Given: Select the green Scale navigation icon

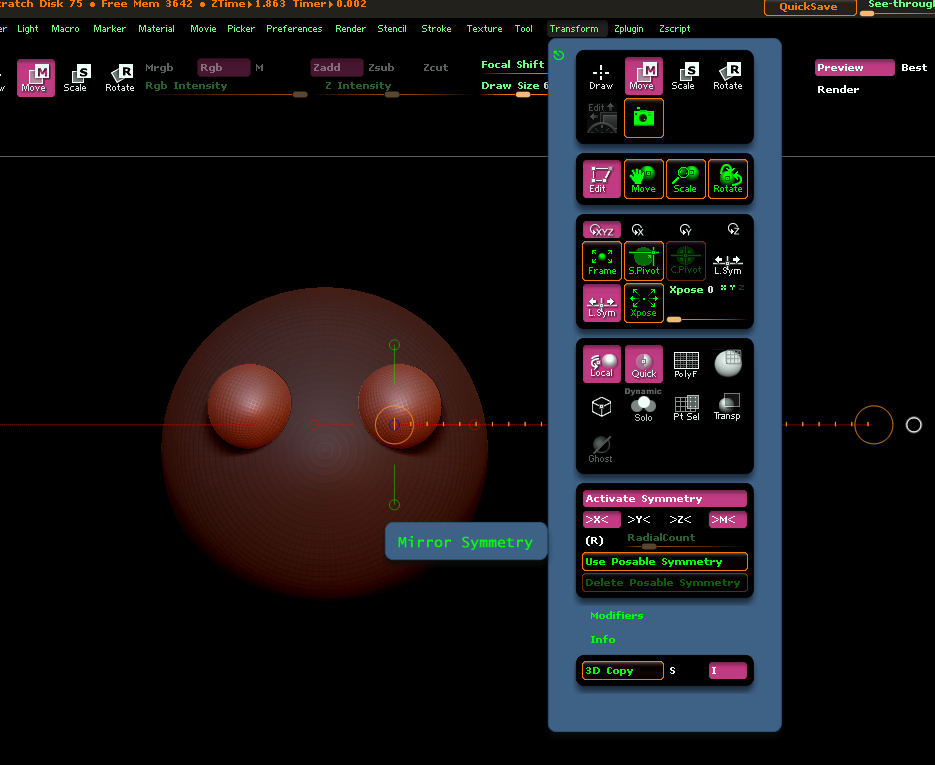Looking at the screenshot, I should 685,179.
